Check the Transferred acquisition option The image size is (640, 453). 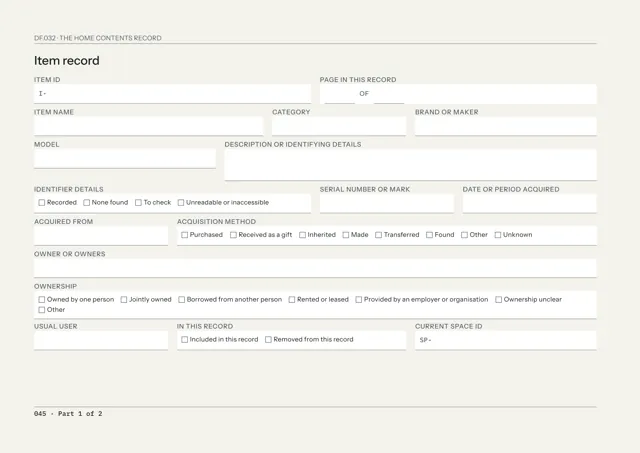pos(378,235)
